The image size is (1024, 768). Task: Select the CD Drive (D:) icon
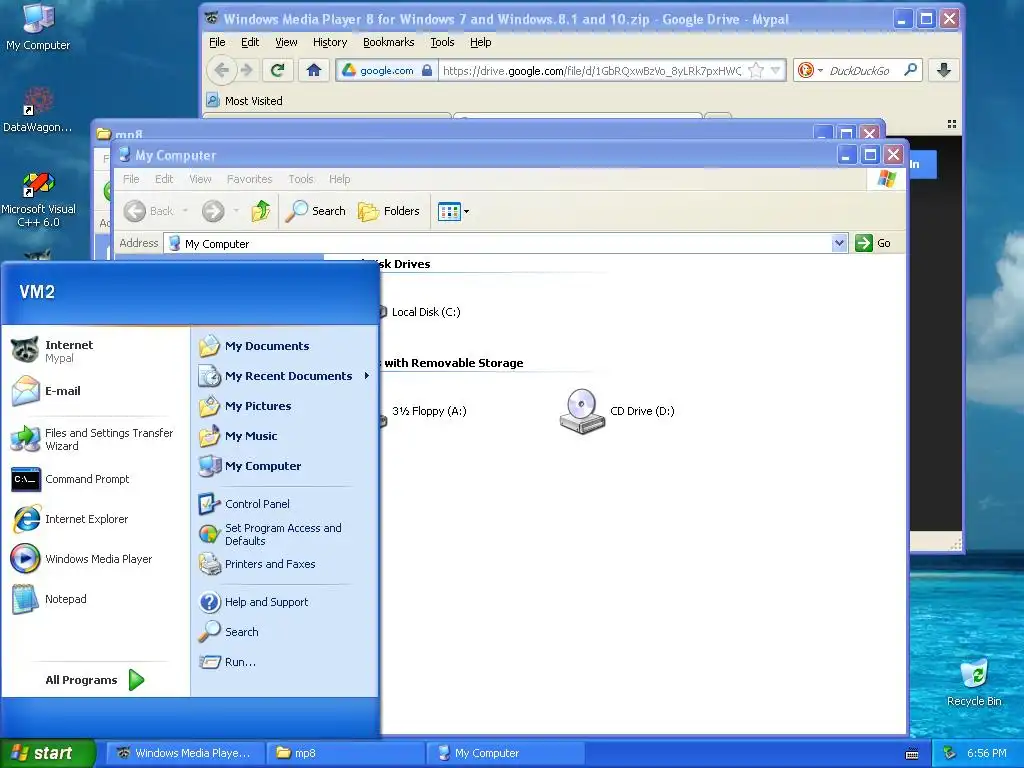pyautogui.click(x=582, y=411)
